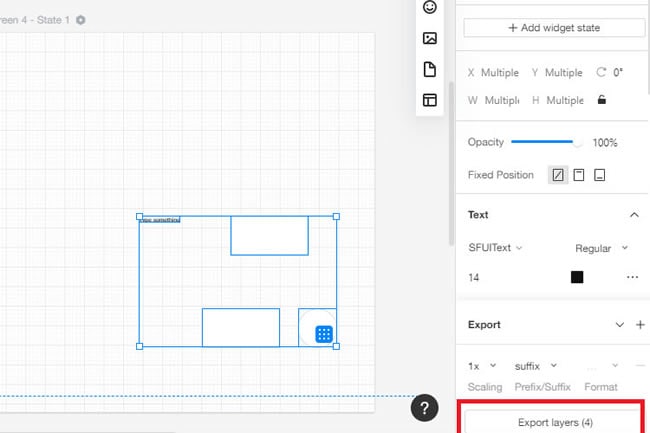Click the top-right selection handle
650x433 pixels.
[x=336, y=216]
